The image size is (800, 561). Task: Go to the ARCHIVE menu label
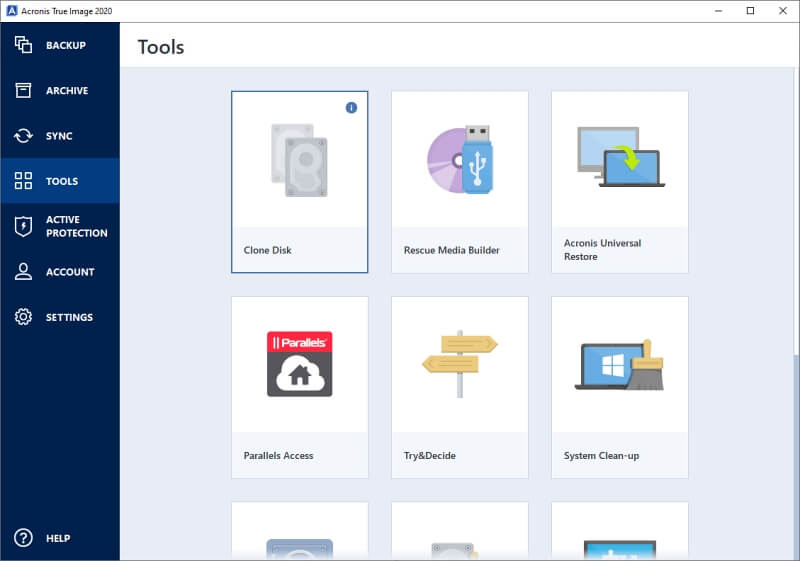67,91
